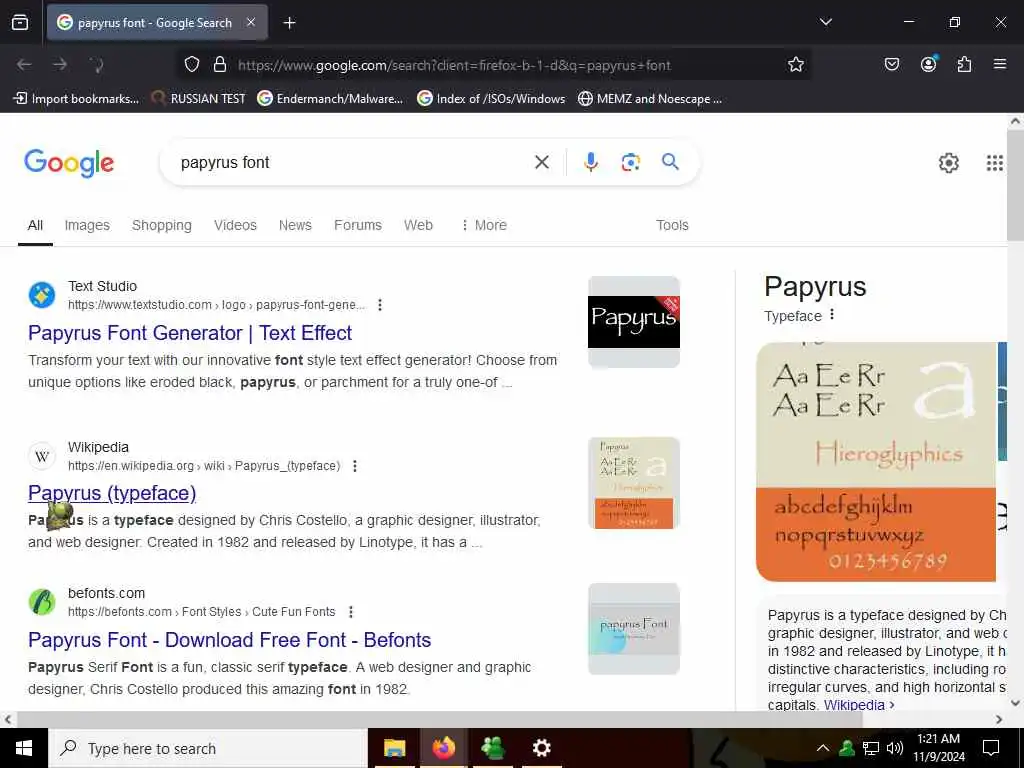Screen dimensions: 1024x768
Task: Open the search Tools options
Action: pos(672,225)
